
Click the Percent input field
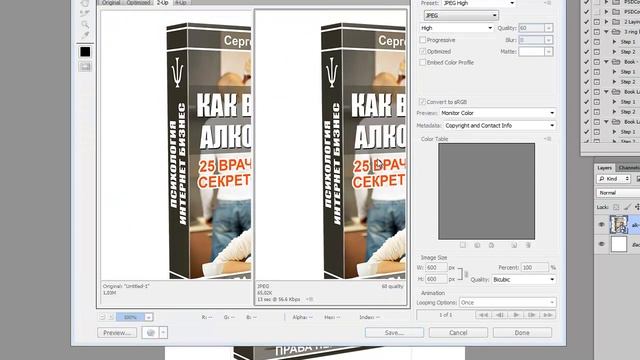(x=535, y=267)
